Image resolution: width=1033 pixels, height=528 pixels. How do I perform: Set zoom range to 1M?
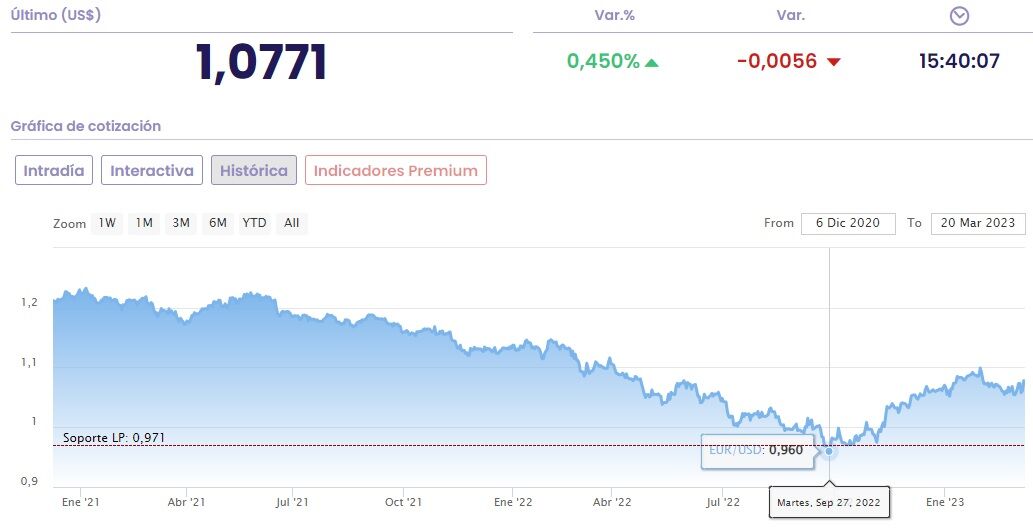coord(144,223)
